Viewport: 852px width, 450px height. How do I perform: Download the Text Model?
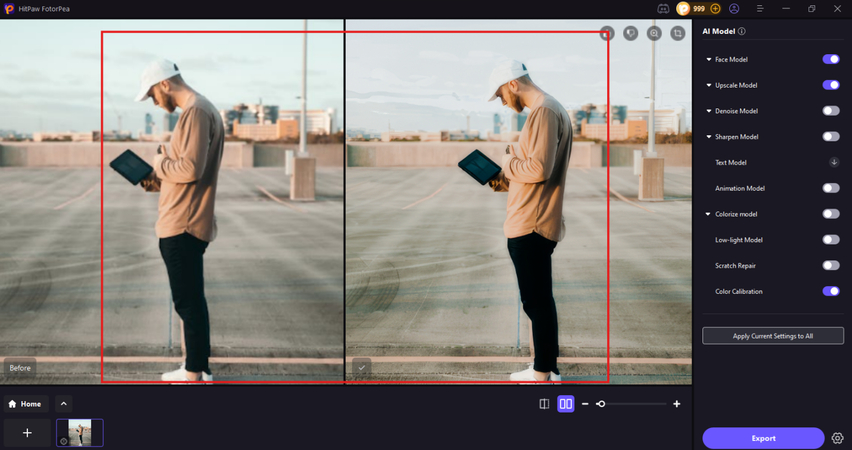point(834,162)
